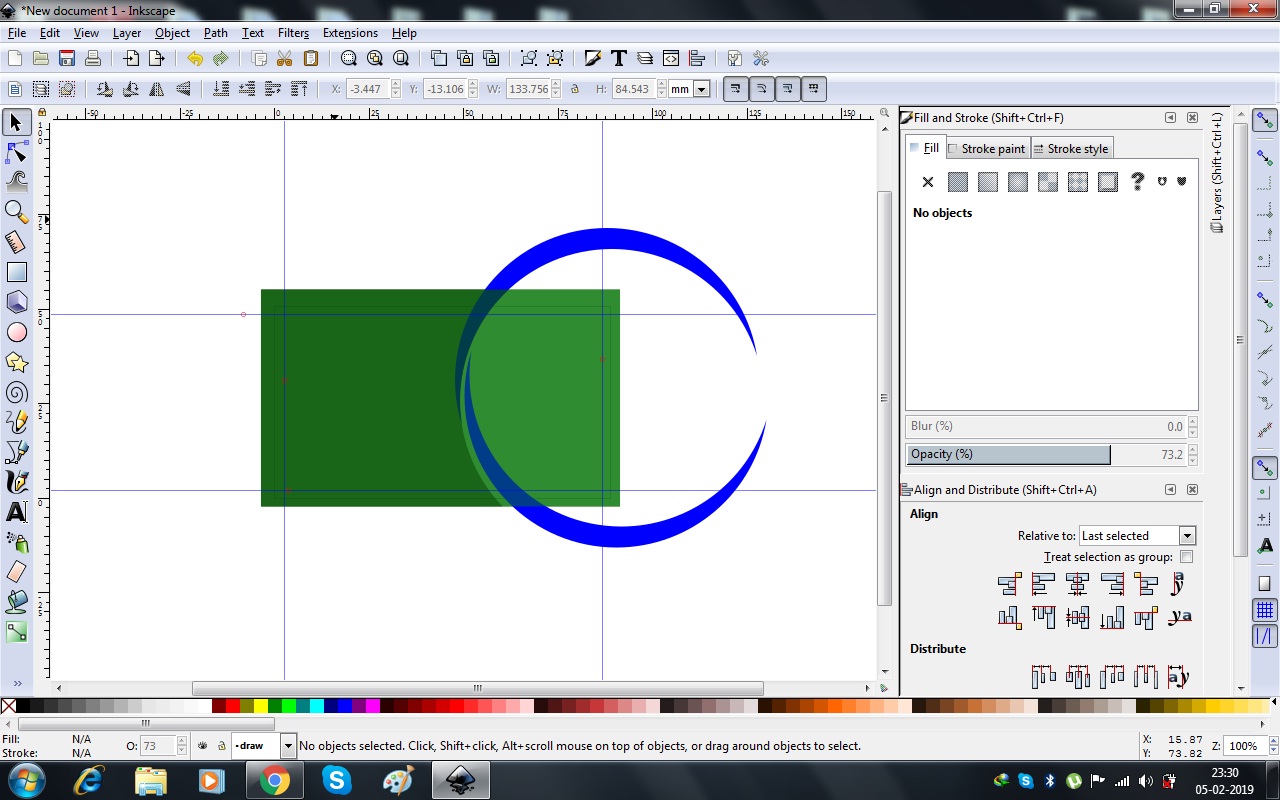Switch to the Stroke style tab

[1071, 149]
